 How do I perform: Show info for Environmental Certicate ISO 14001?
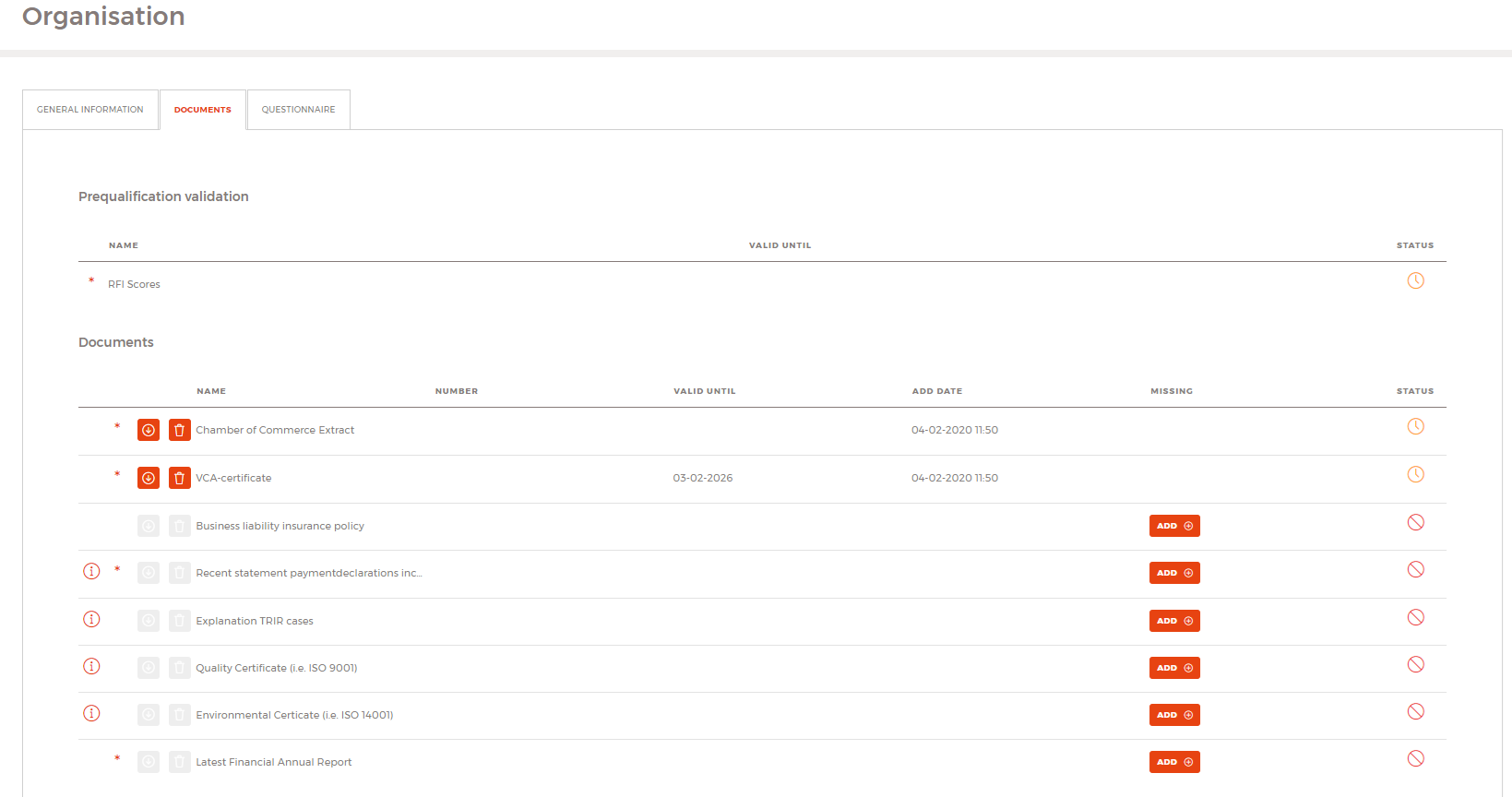tap(91, 713)
